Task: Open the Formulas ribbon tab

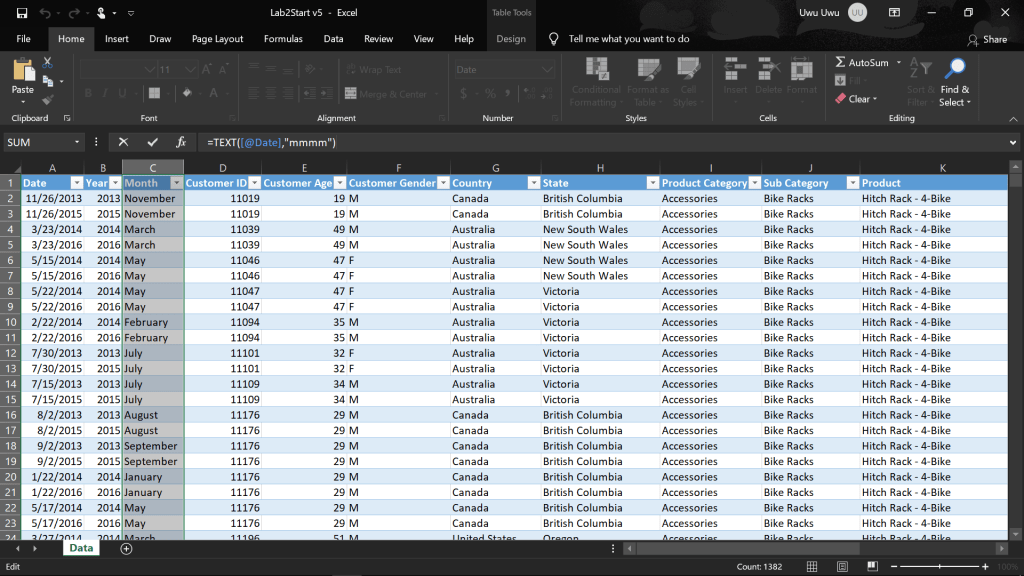Action: (283, 39)
